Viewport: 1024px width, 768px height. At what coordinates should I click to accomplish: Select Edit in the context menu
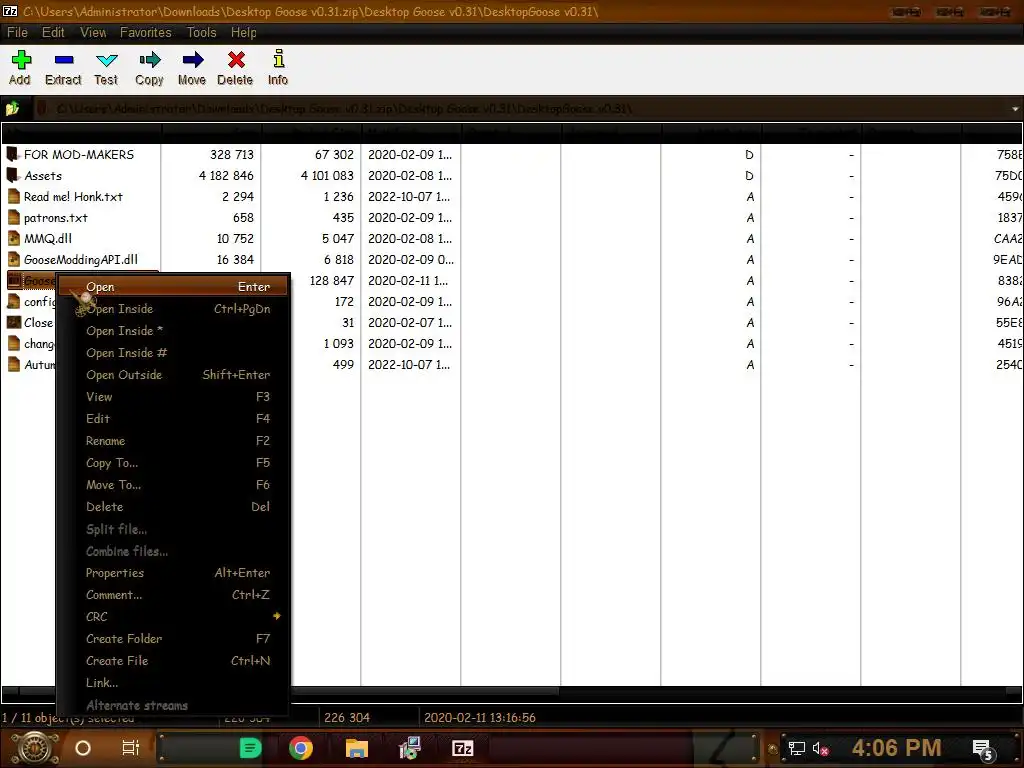(173, 419)
